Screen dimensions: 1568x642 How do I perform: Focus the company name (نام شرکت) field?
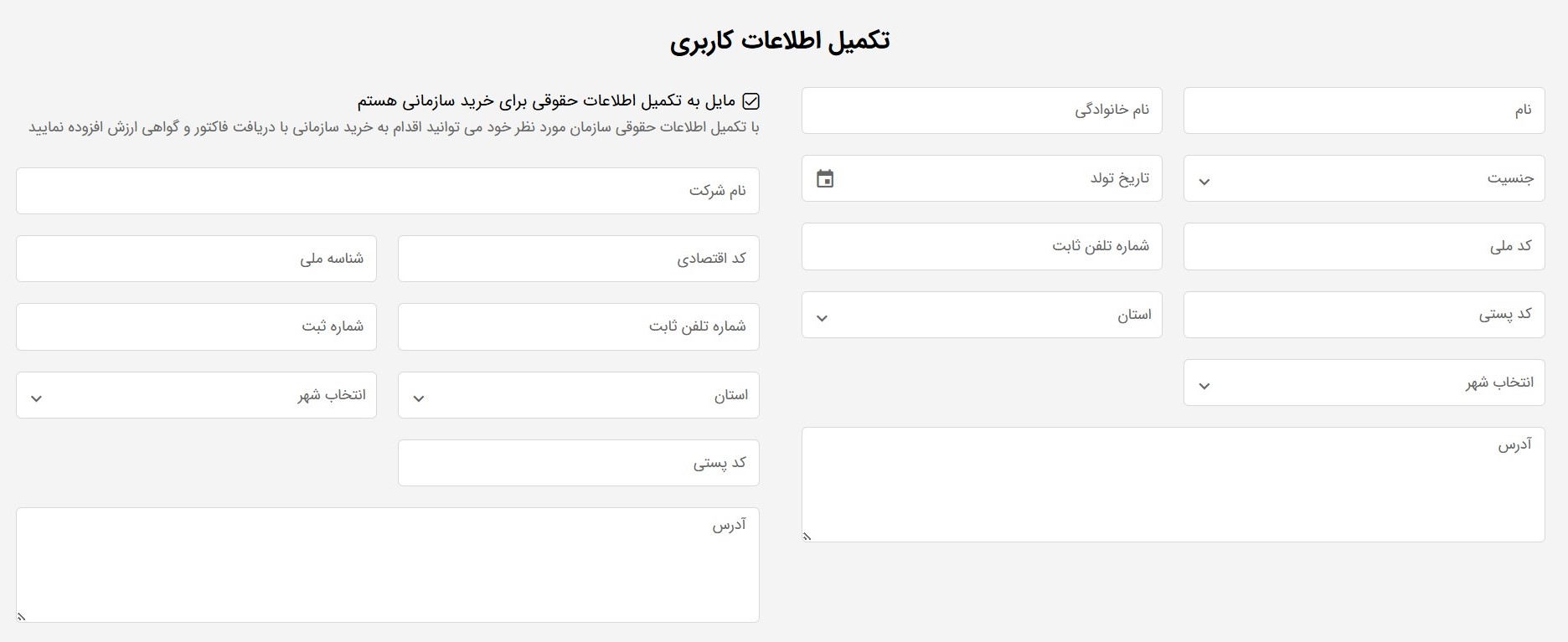coord(387,191)
